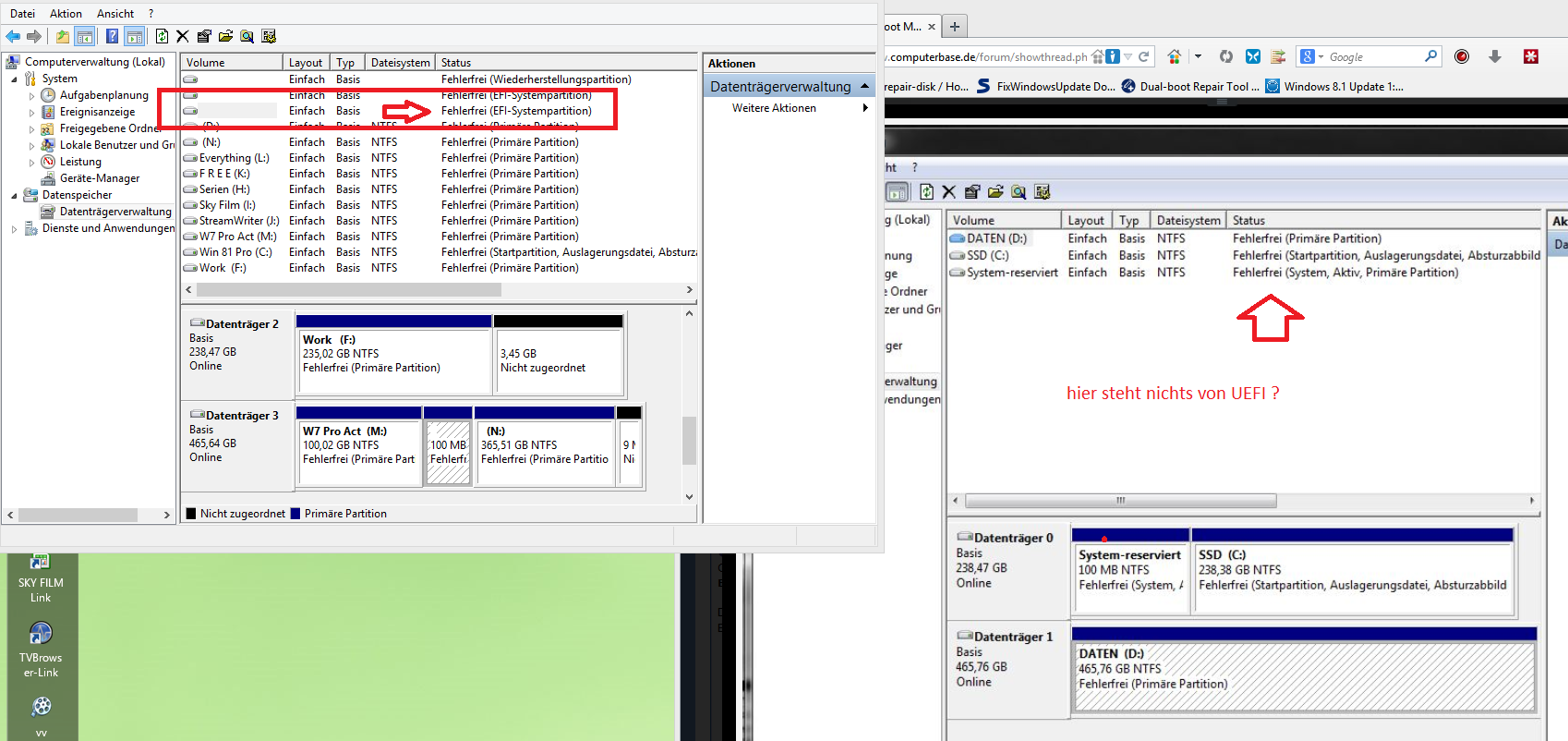Expand the Ereignisanzeige tree node

pos(31,113)
